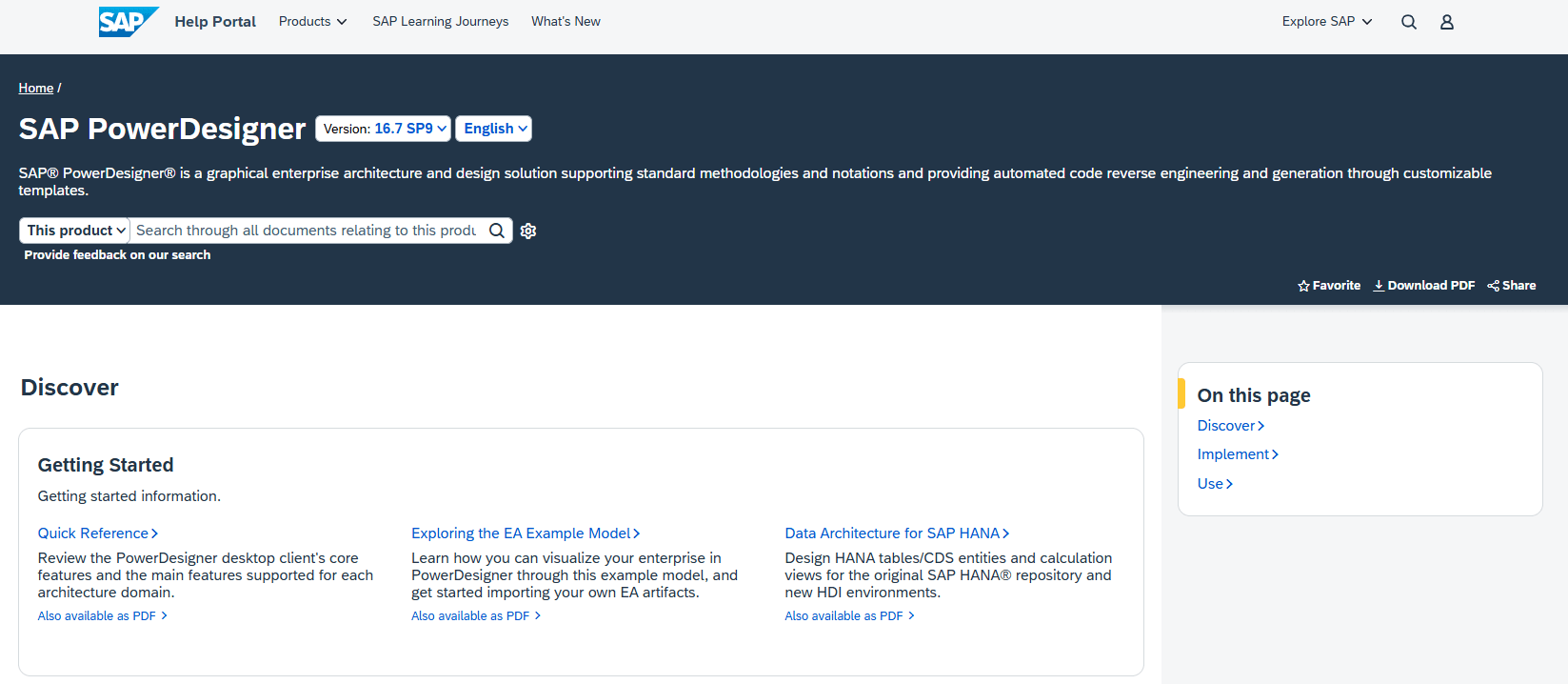The image size is (1568, 684).
Task: Jump to Discover section link
Action: (x=1230, y=426)
